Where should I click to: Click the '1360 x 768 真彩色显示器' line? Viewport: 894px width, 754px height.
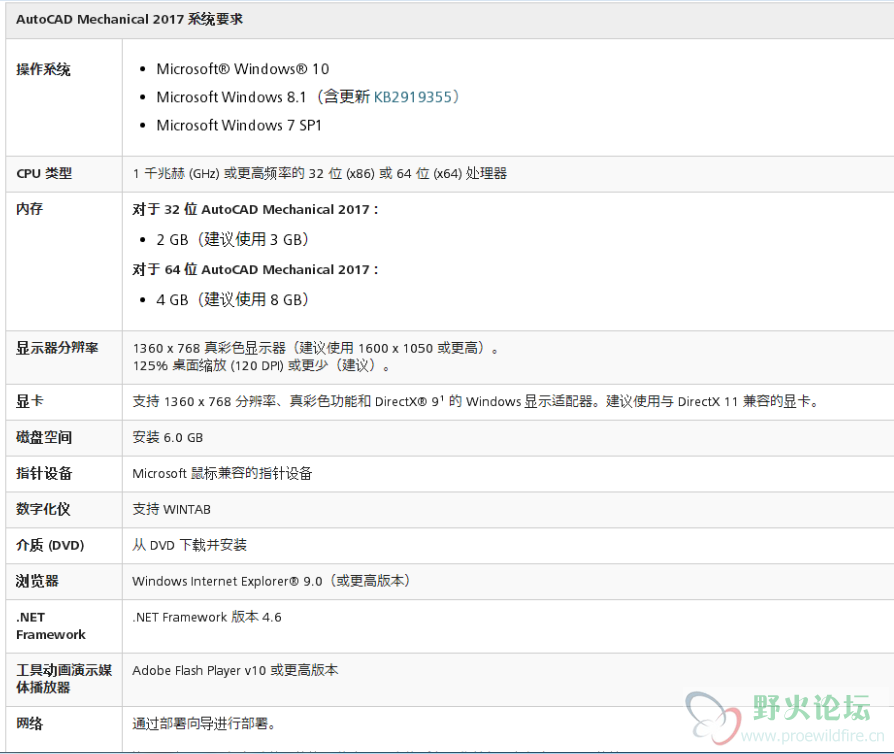click(316, 348)
